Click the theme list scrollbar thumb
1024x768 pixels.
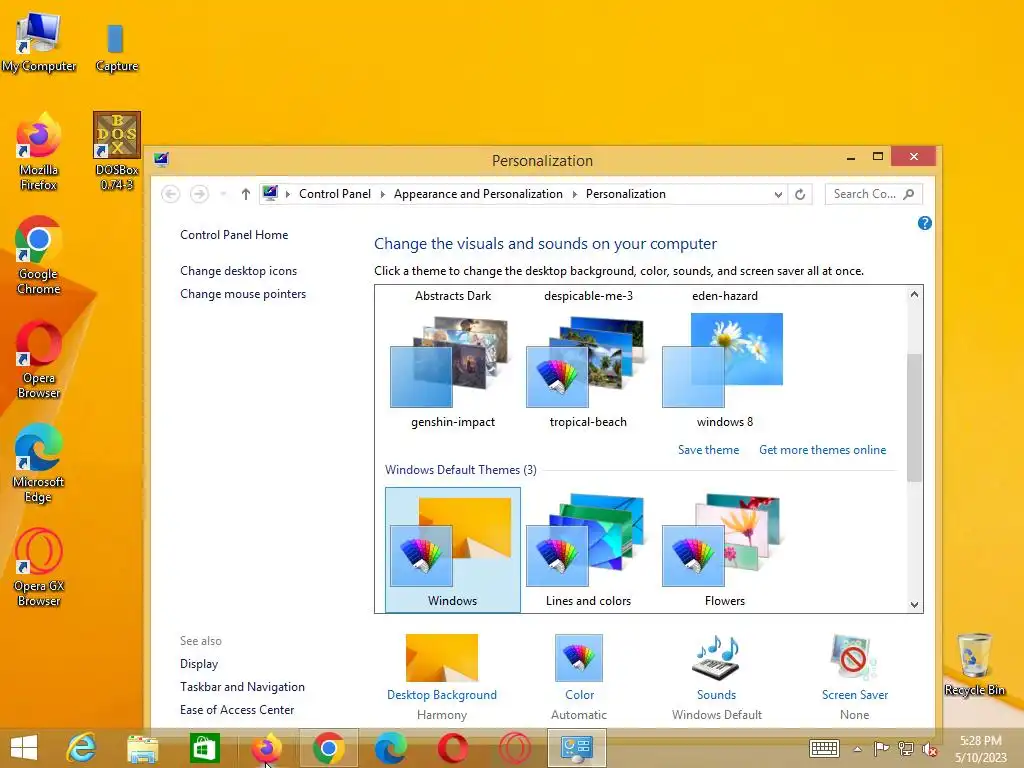[914, 418]
